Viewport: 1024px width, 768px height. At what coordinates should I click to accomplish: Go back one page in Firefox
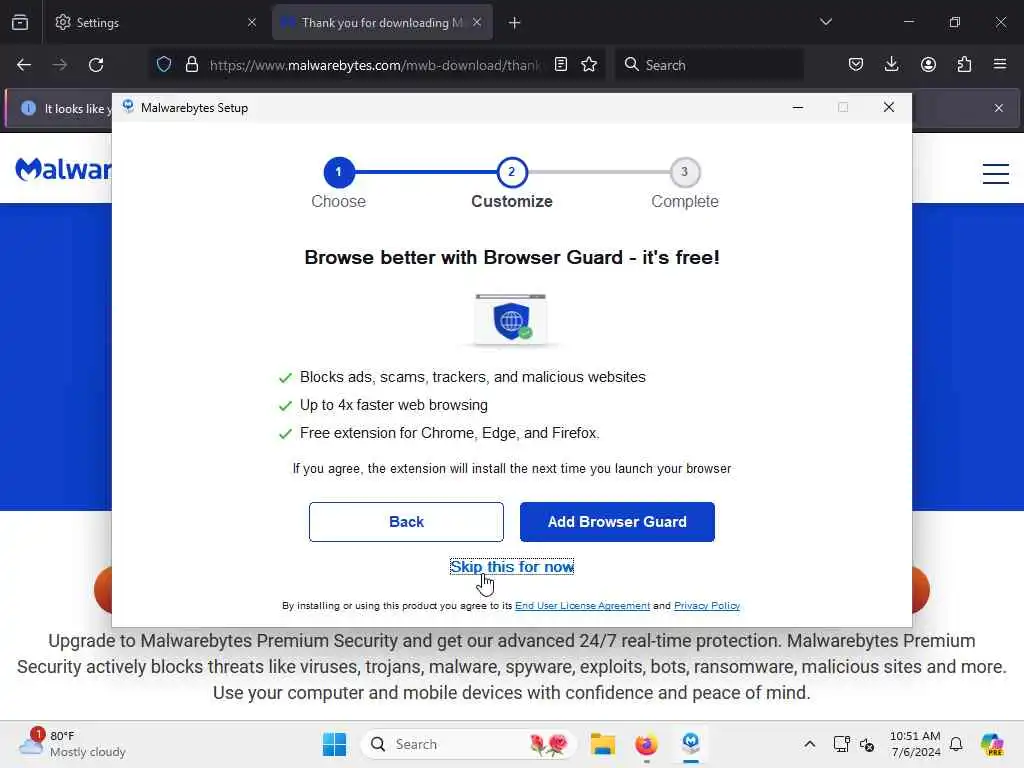pyautogui.click(x=24, y=65)
